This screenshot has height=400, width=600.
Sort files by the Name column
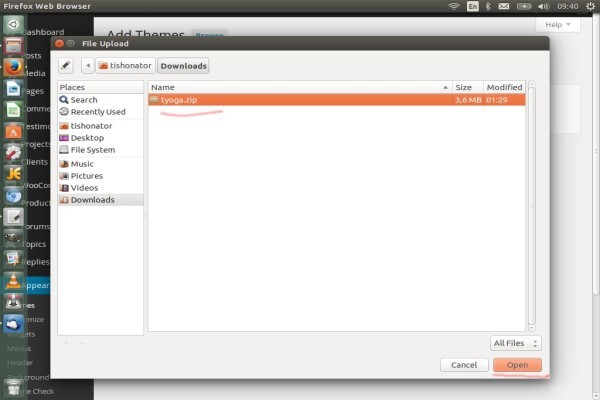[x=300, y=87]
